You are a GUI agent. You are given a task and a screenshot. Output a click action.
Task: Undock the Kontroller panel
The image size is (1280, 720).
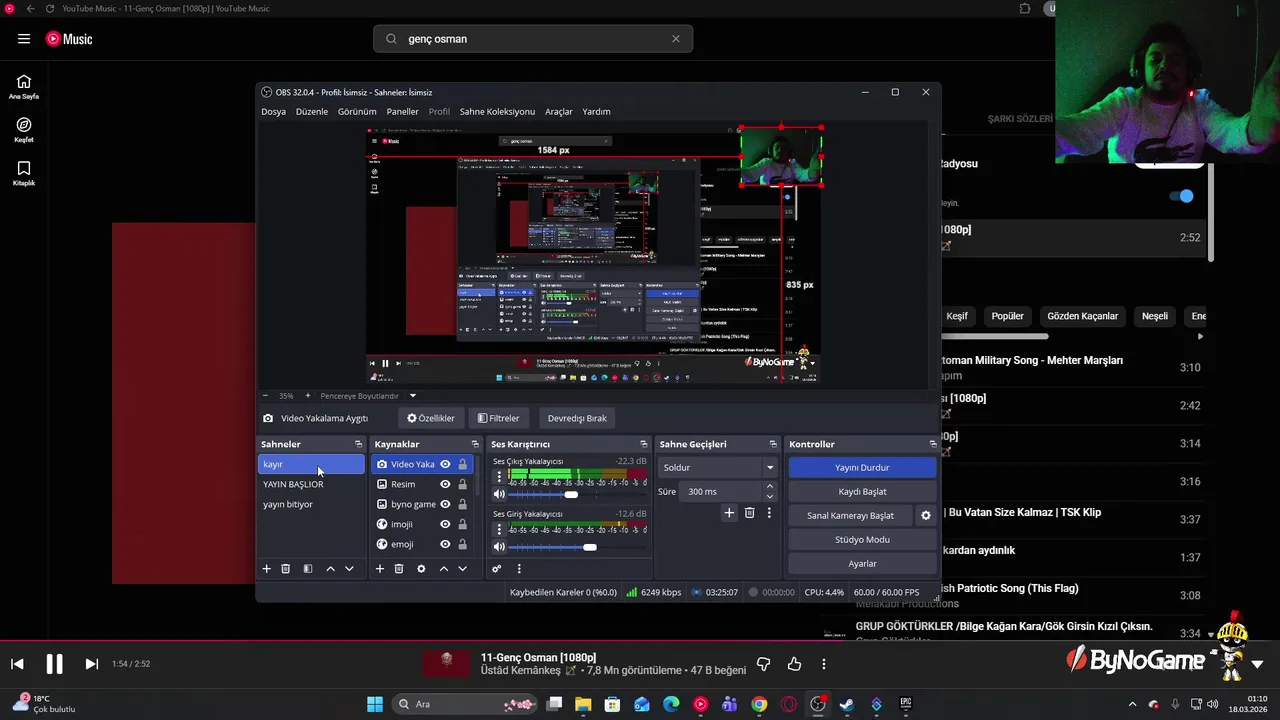click(x=933, y=444)
